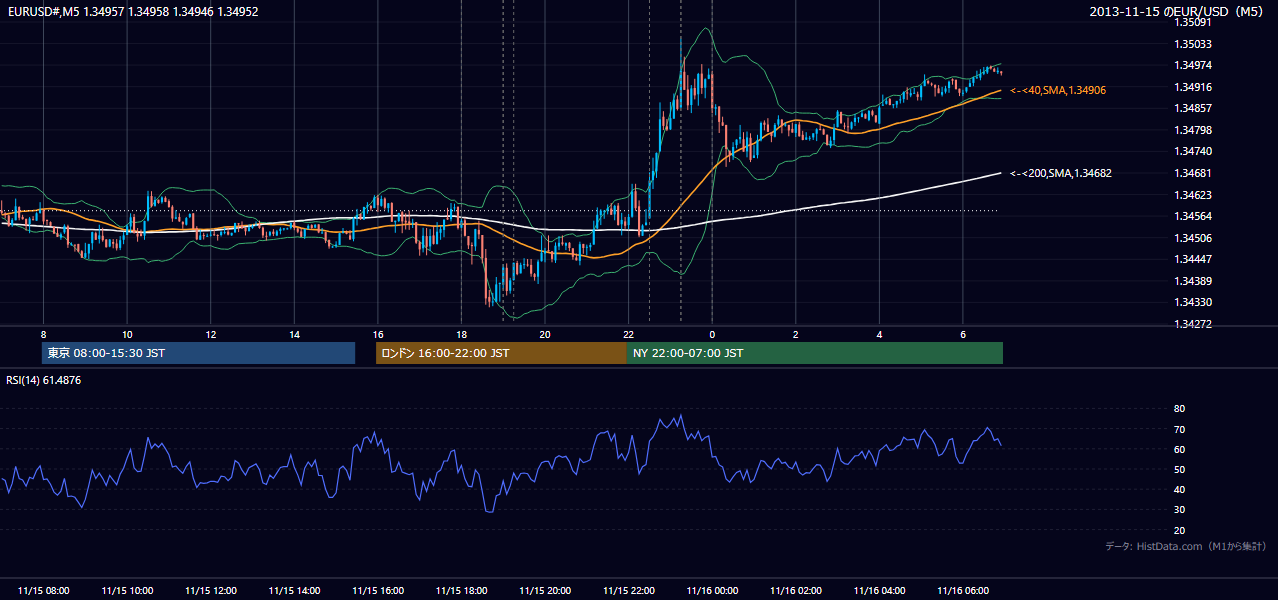Click price axis value 1.34564

coord(1192,216)
